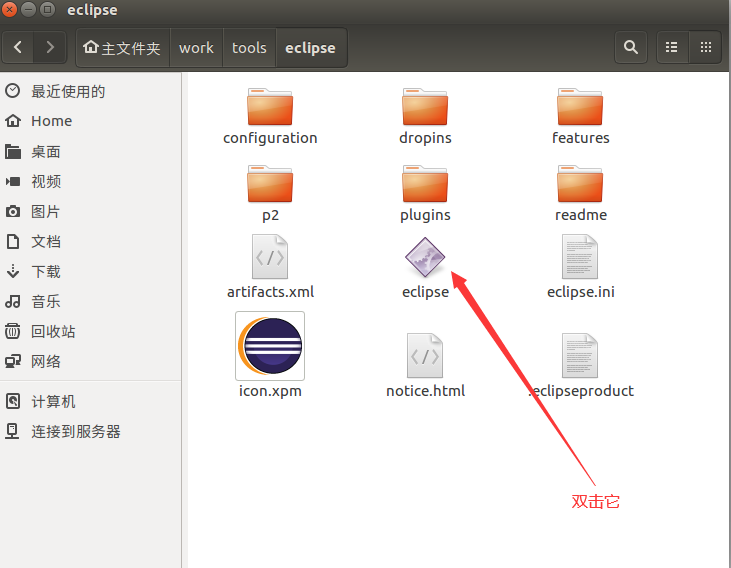This screenshot has width=731, height=568.
Task: Switch to list view
Action: tap(672, 47)
